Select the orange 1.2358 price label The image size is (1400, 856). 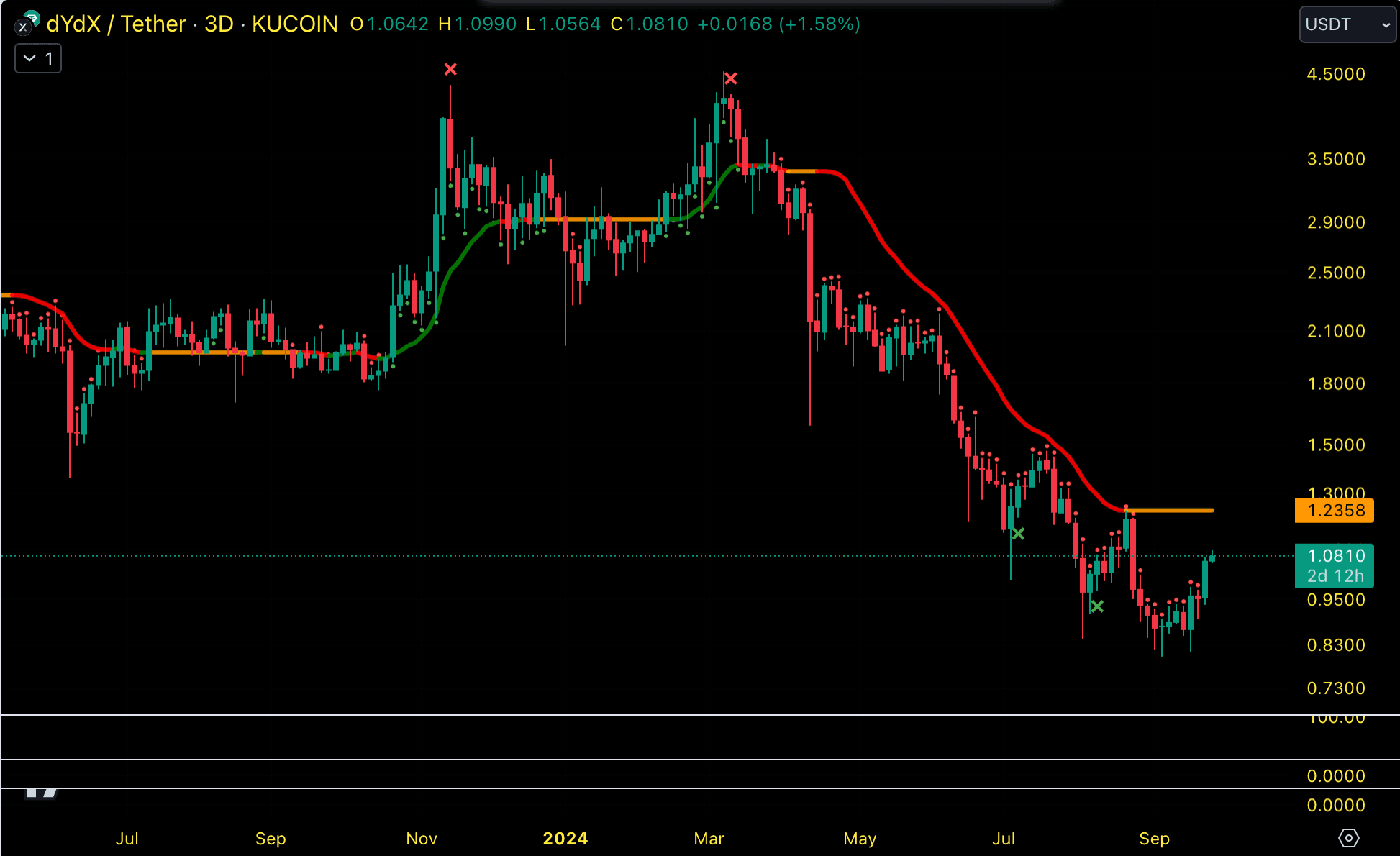[1335, 511]
